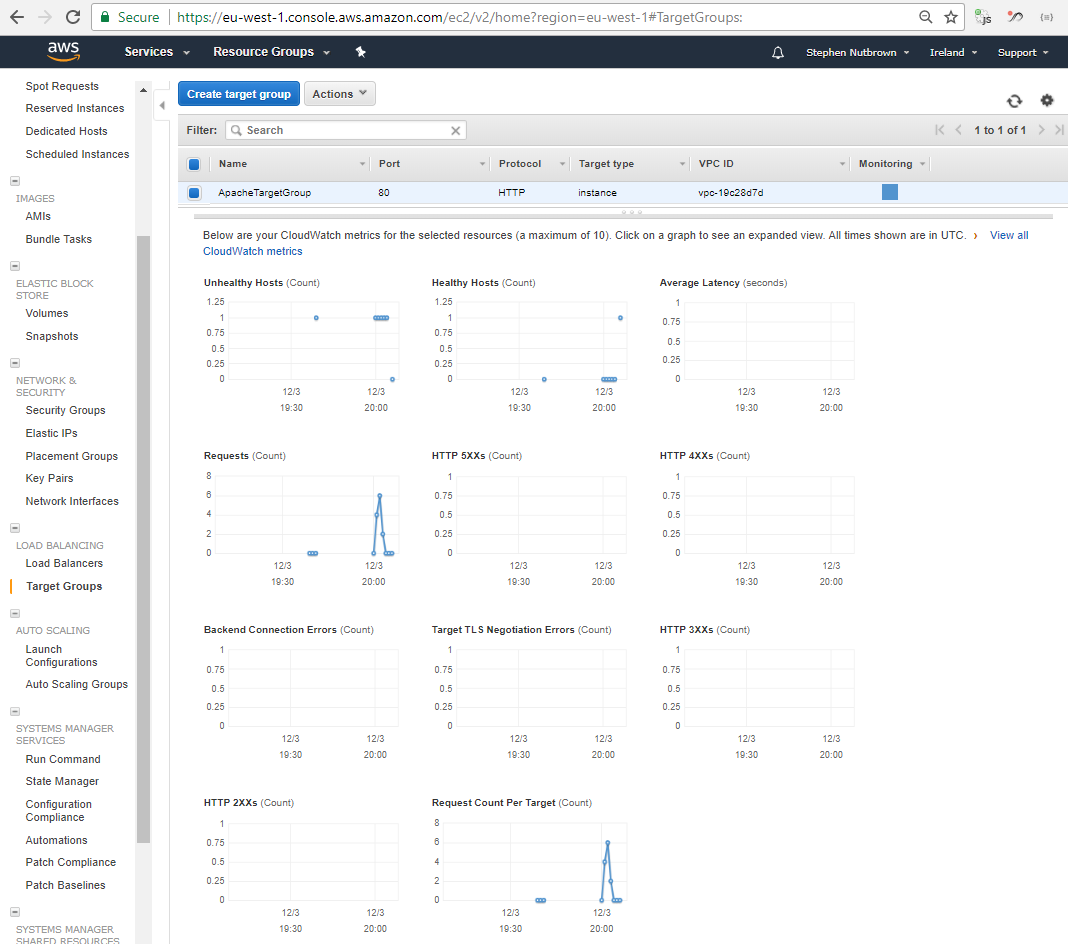Collapse the Load Balancing section

point(15,529)
